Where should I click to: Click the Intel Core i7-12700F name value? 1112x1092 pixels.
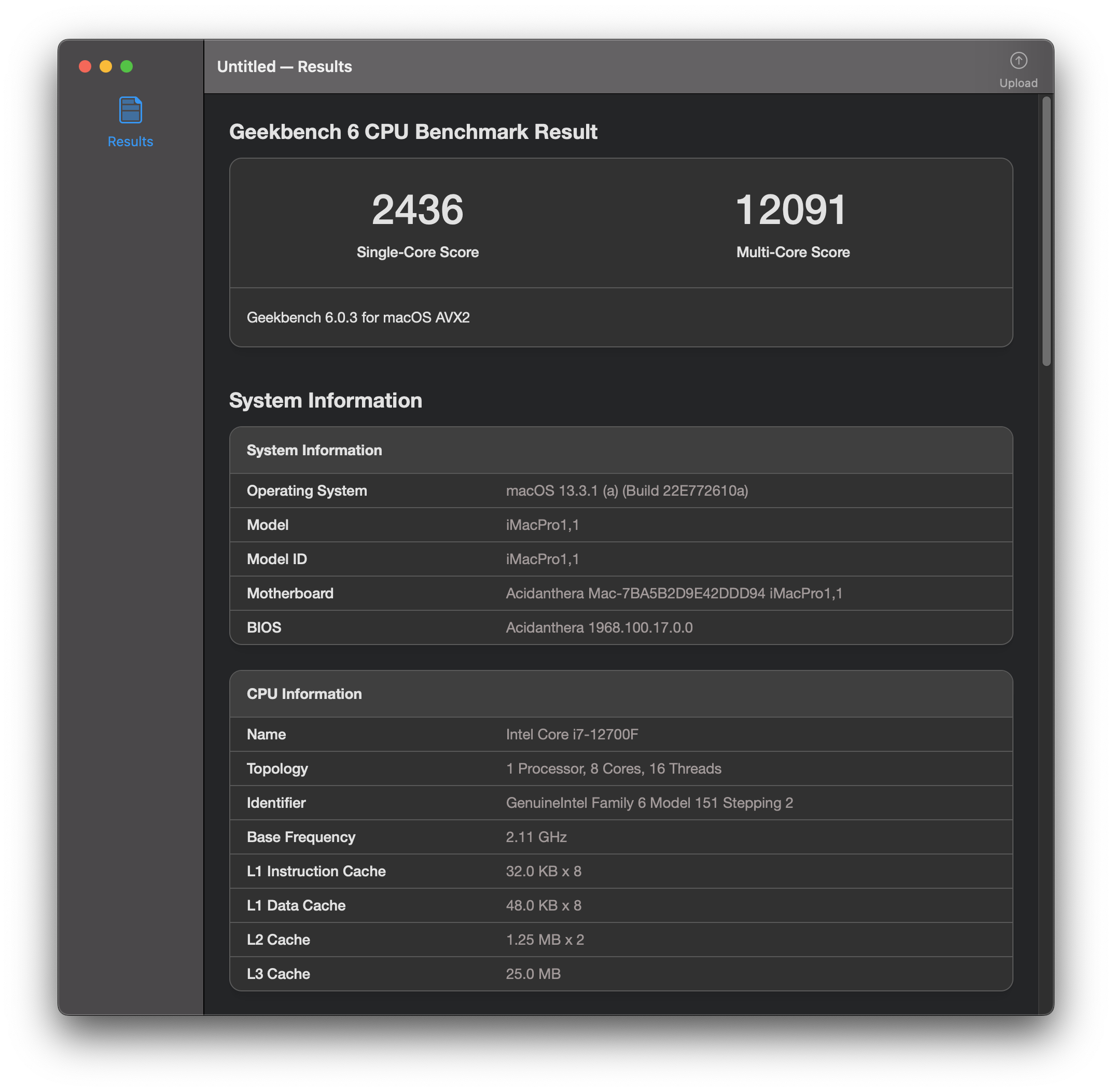point(572,735)
